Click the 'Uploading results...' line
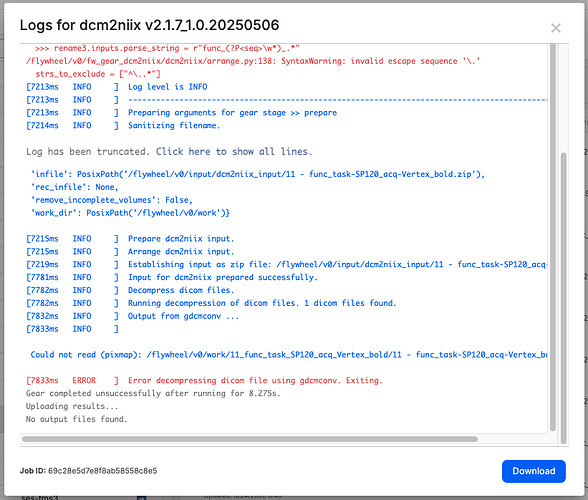The width and height of the screenshot is (588, 500). pos(72,406)
